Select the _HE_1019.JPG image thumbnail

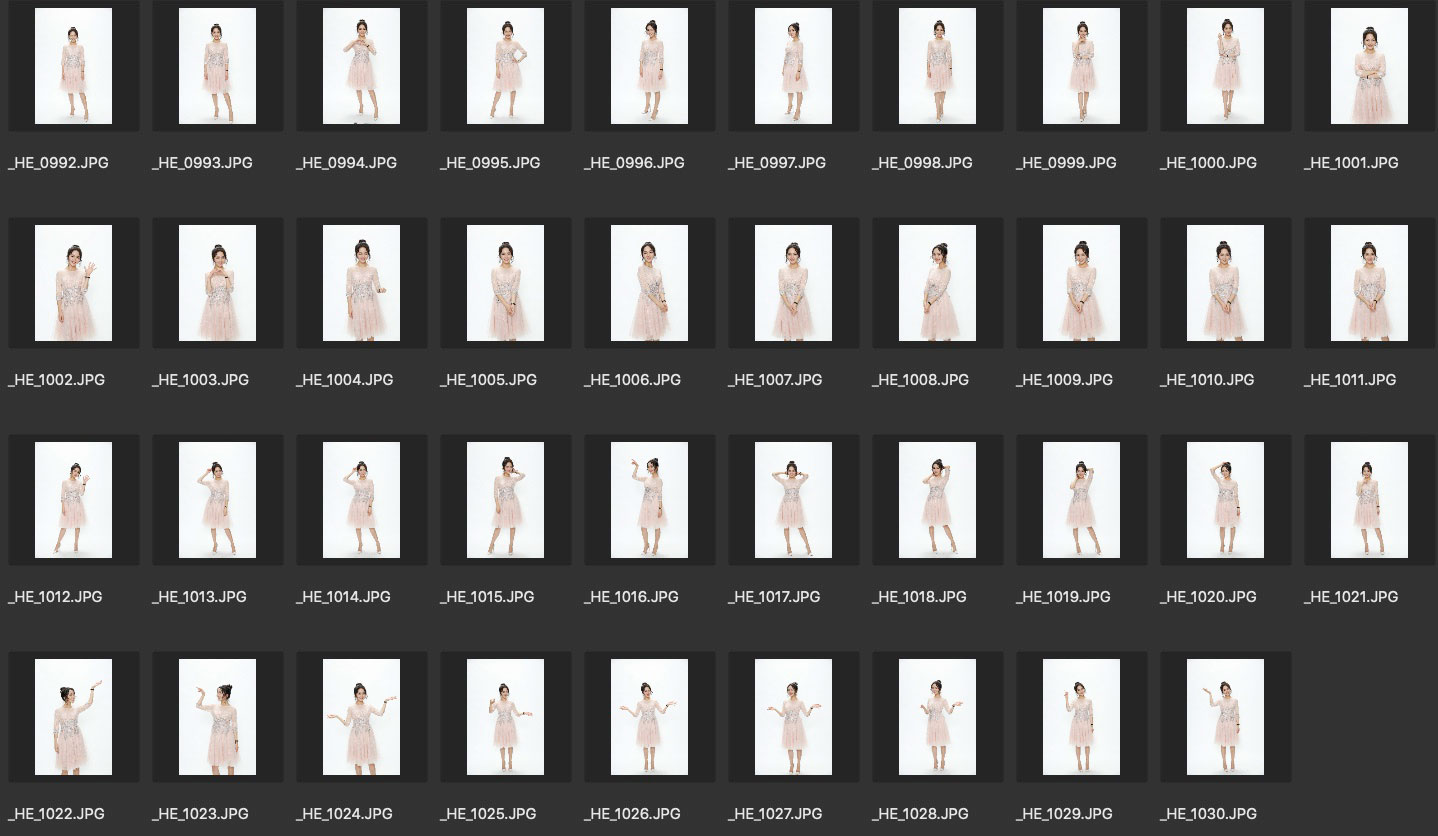click(1081, 500)
